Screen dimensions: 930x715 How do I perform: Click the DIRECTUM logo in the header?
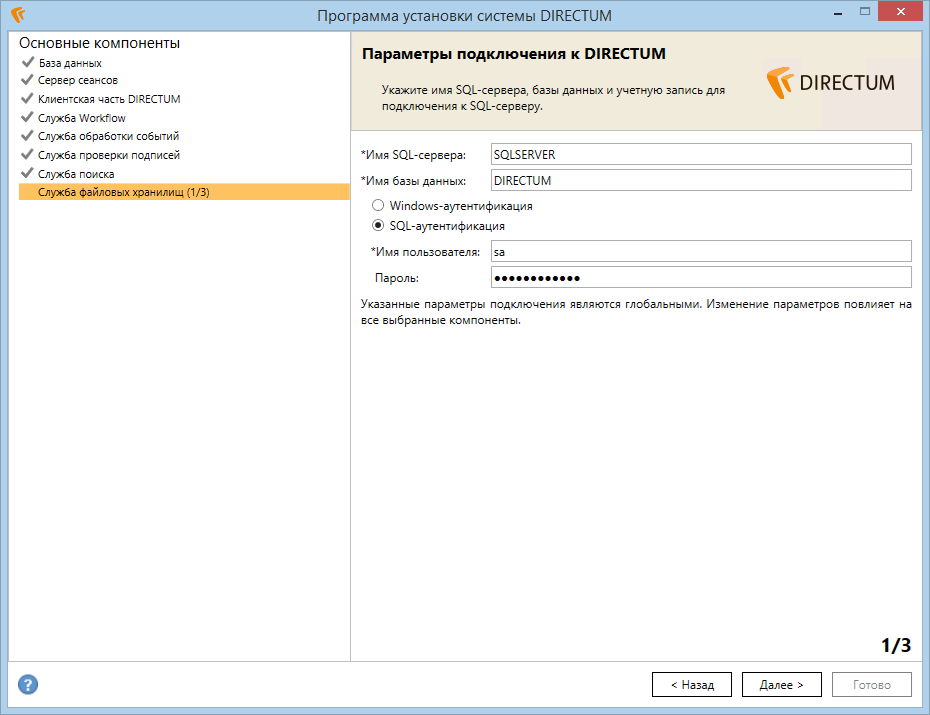coord(830,82)
